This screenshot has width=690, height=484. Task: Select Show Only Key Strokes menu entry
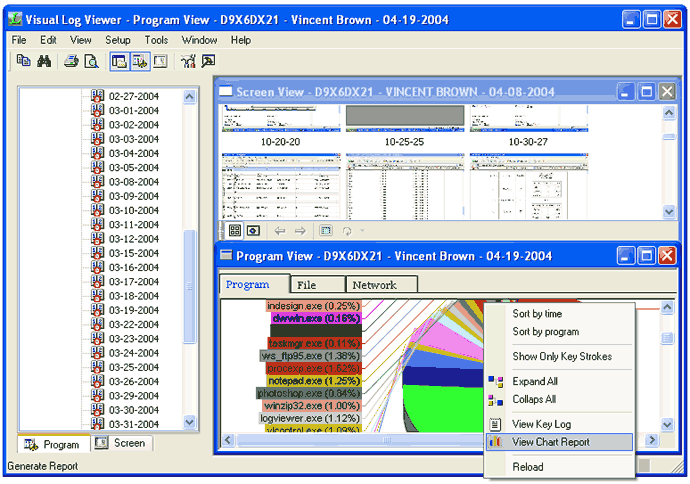click(562, 356)
